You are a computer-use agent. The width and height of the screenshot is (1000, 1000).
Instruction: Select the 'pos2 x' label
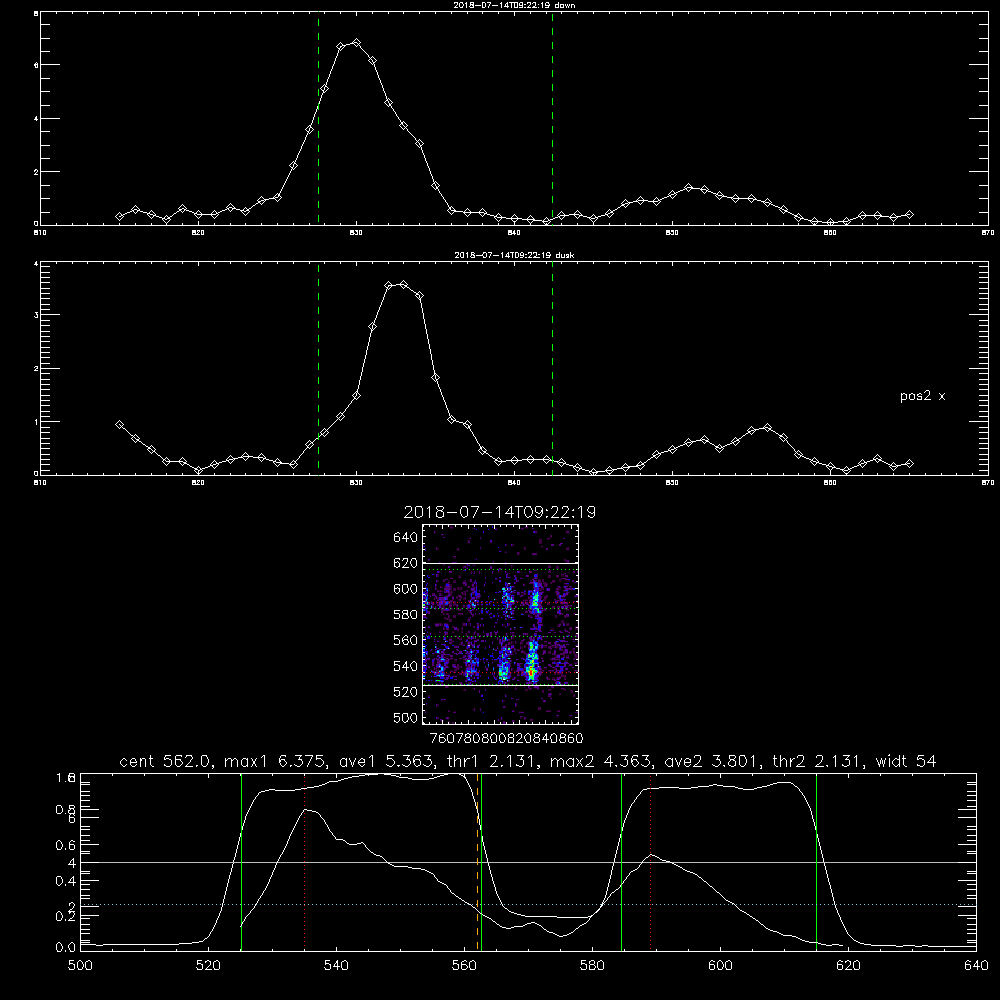922,396
